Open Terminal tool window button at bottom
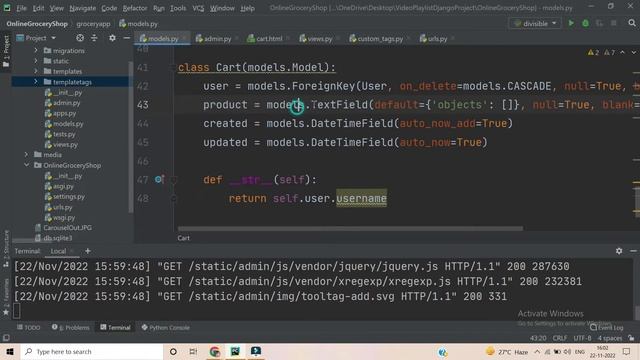640x360 pixels. pyautogui.click(x=116, y=327)
